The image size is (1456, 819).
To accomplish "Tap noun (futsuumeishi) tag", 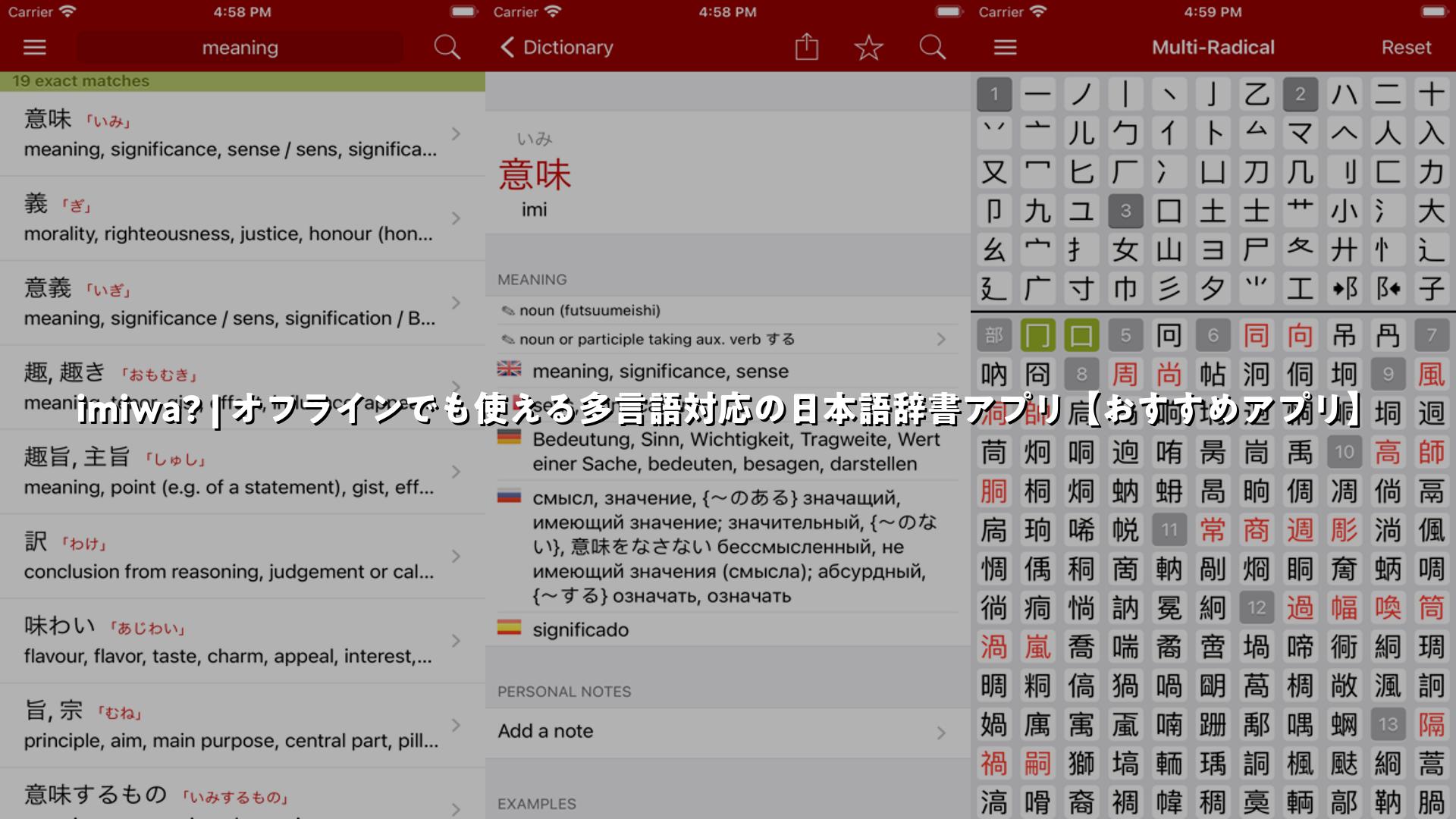I will tap(590, 310).
